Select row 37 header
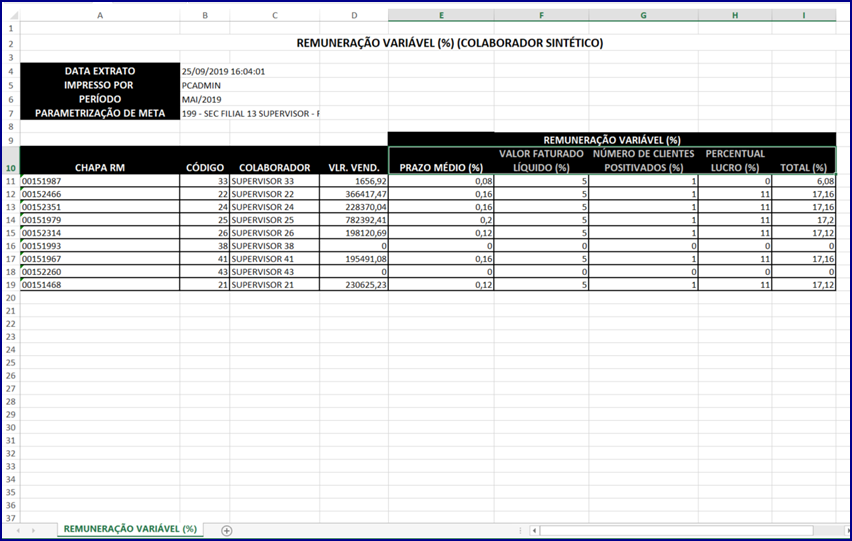Viewport: 852px width, 541px height. pyautogui.click(x=11, y=518)
